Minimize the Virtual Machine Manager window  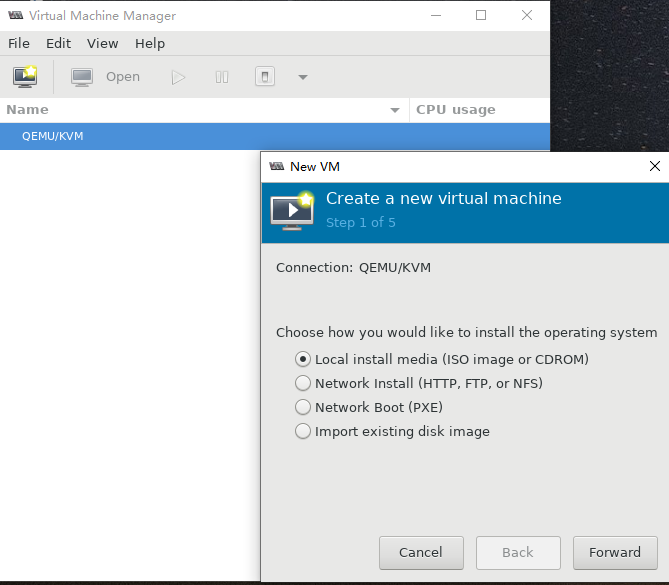(x=436, y=15)
